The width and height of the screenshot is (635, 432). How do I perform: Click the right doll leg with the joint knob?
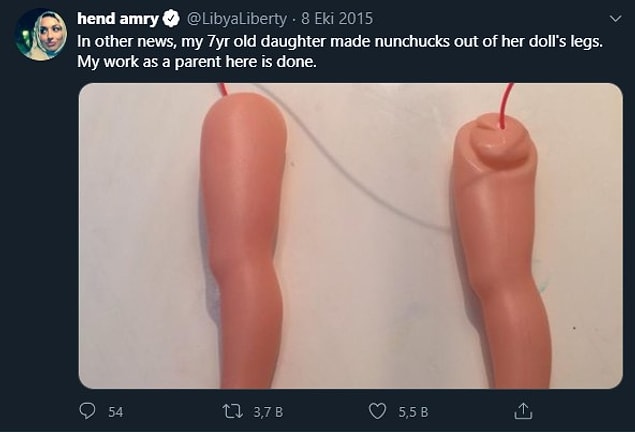[499, 251]
